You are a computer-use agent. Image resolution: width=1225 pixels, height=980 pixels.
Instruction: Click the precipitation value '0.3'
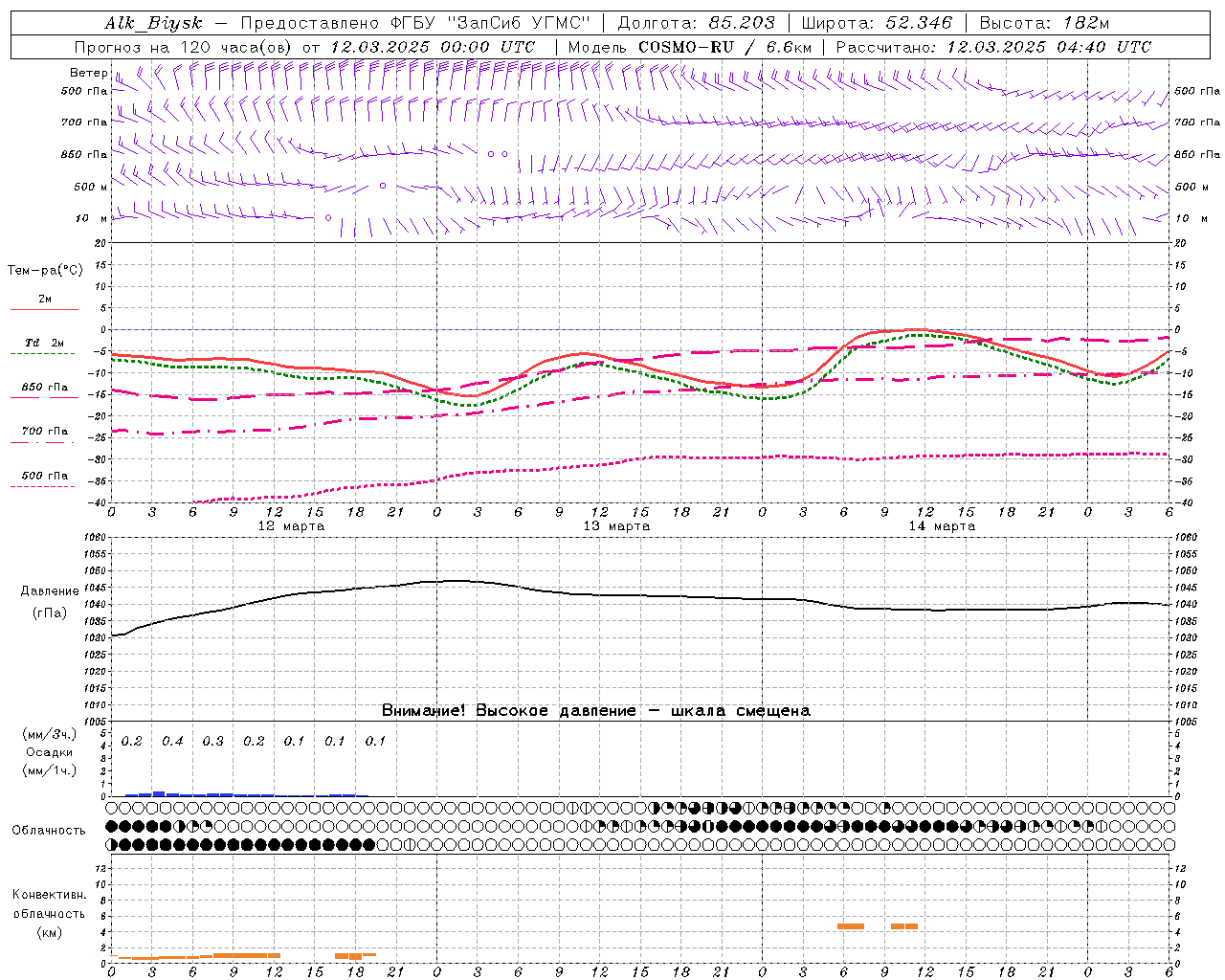212,742
